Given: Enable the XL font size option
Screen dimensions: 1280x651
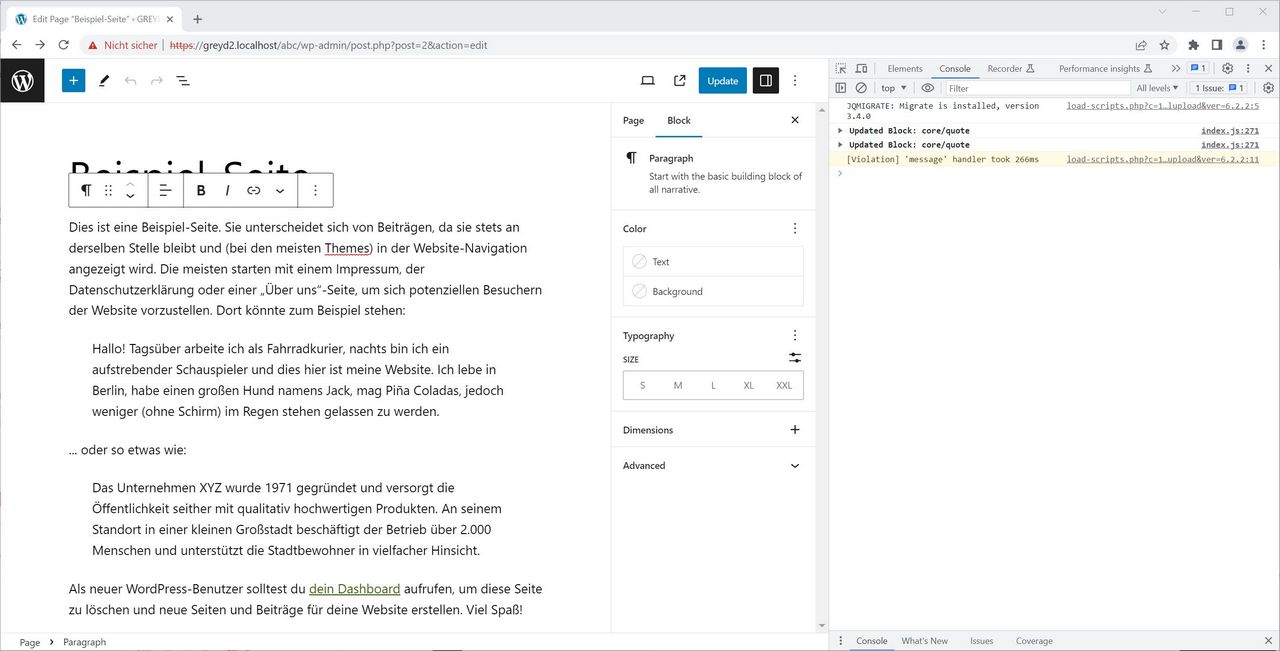Looking at the screenshot, I should point(748,385).
